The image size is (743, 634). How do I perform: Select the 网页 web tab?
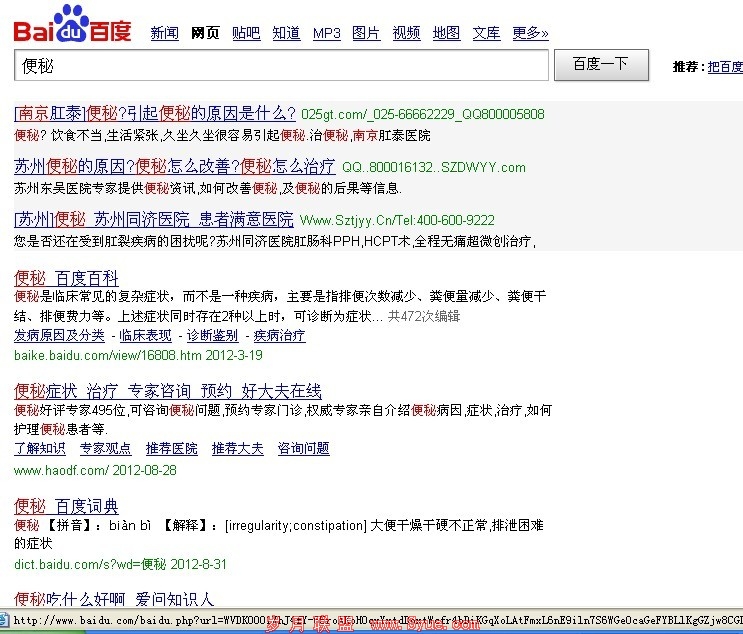point(205,33)
